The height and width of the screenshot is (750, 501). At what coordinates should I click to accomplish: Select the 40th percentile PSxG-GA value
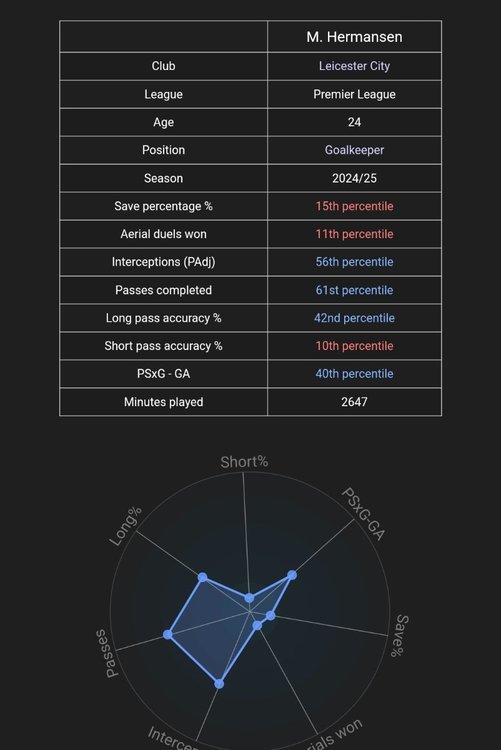pos(354,374)
